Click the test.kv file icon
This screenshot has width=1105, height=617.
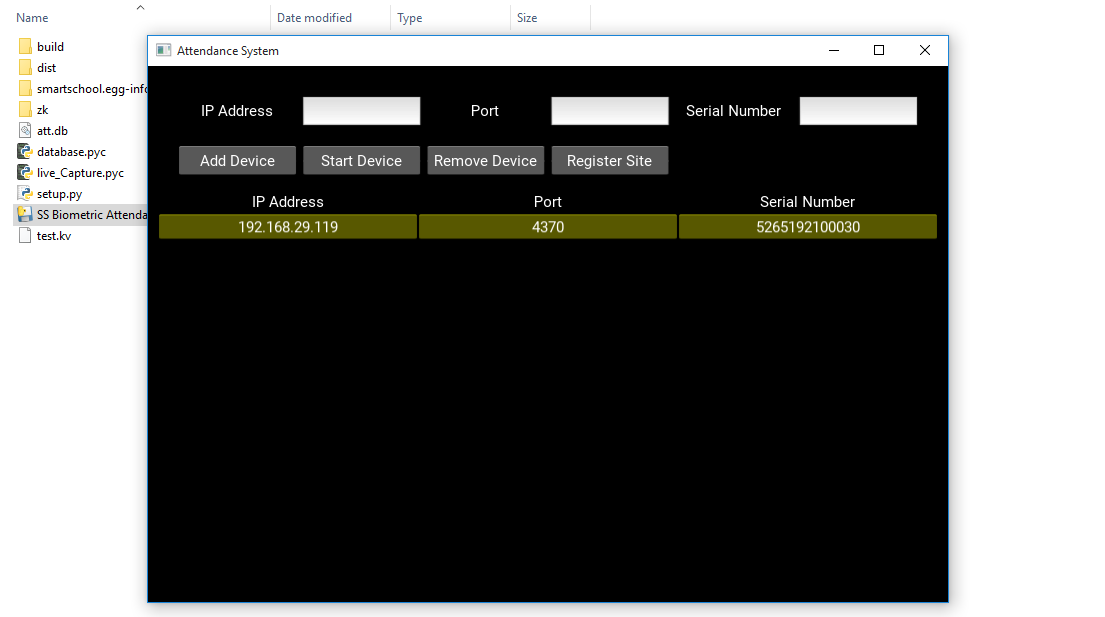coord(25,236)
